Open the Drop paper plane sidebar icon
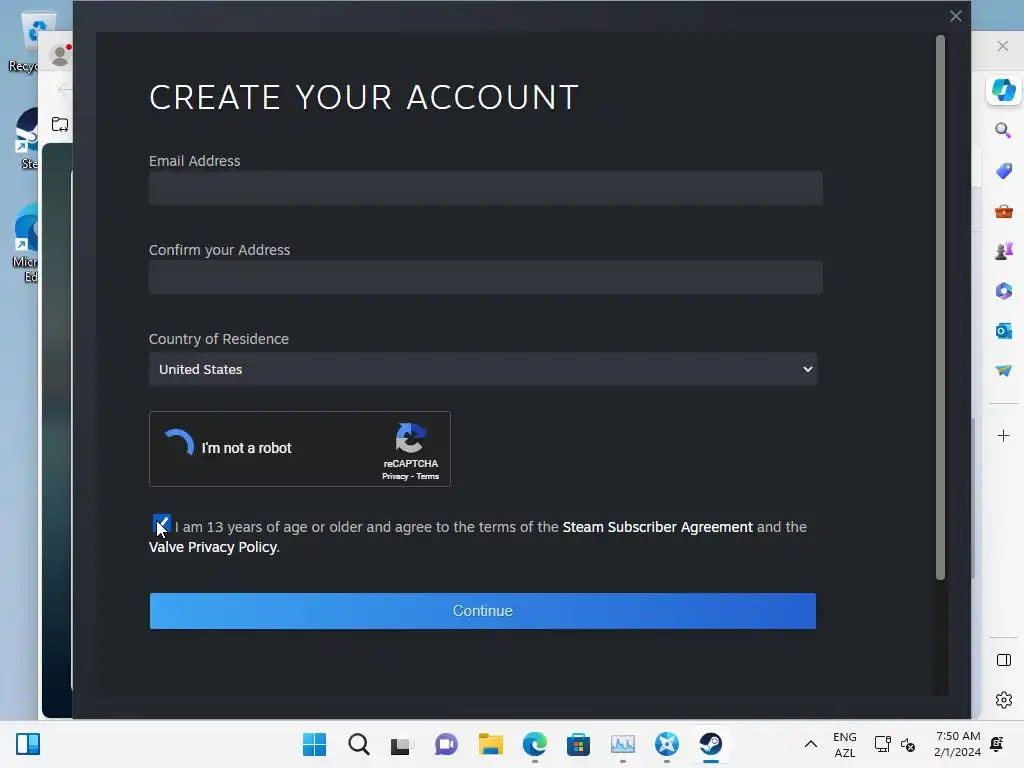The image size is (1024, 768). [1004, 370]
